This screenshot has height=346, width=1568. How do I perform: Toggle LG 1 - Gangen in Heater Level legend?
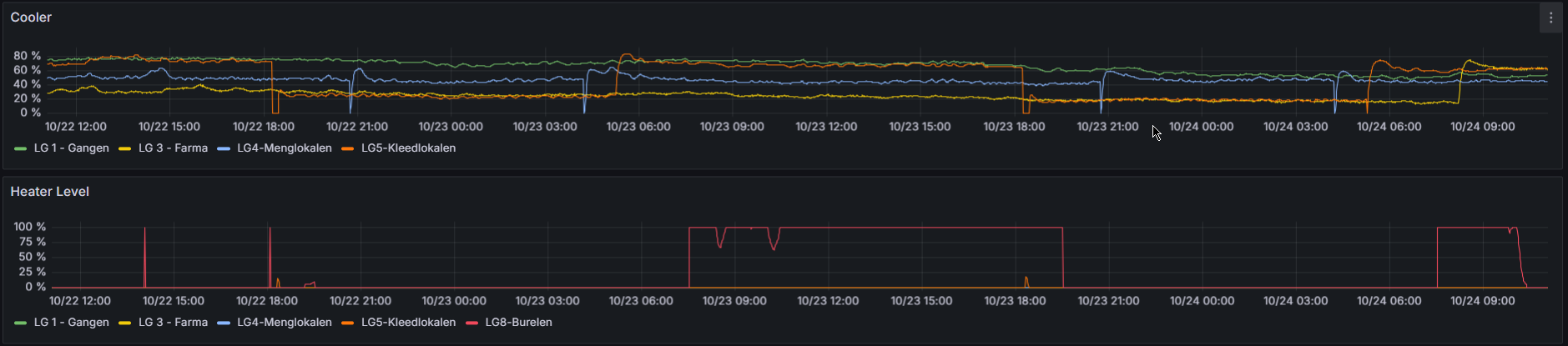(x=71, y=323)
